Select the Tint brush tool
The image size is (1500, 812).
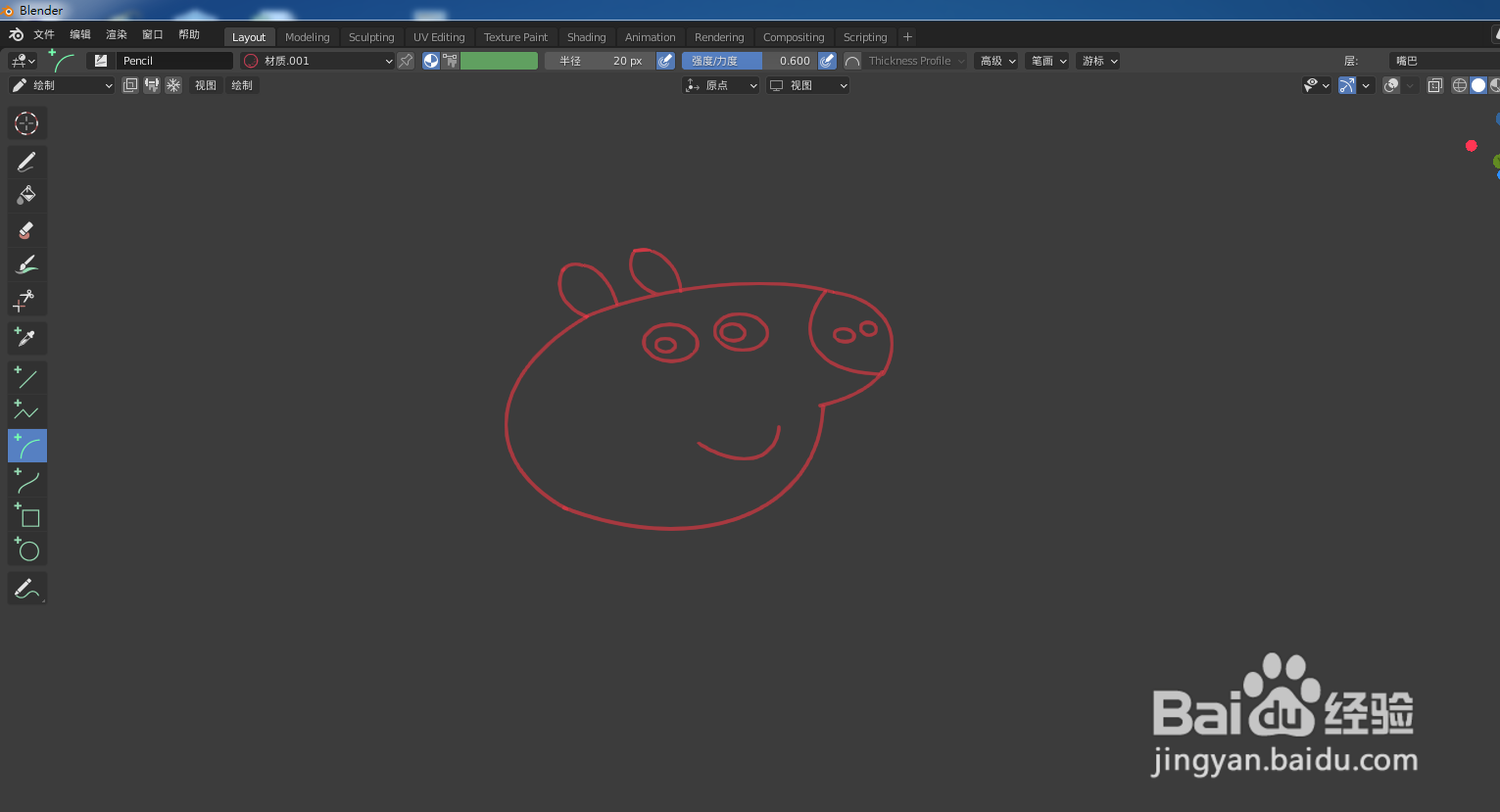tap(26, 263)
